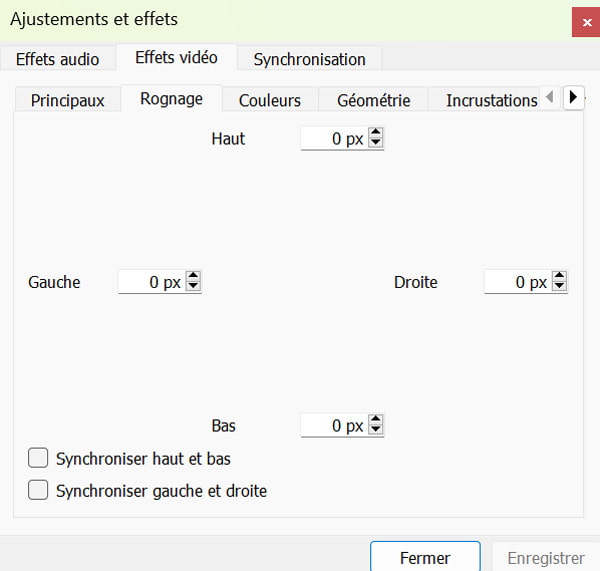Viewport: 600px width, 571px height.
Task: Select the Couleurs sub-tab
Action: pyautogui.click(x=270, y=100)
